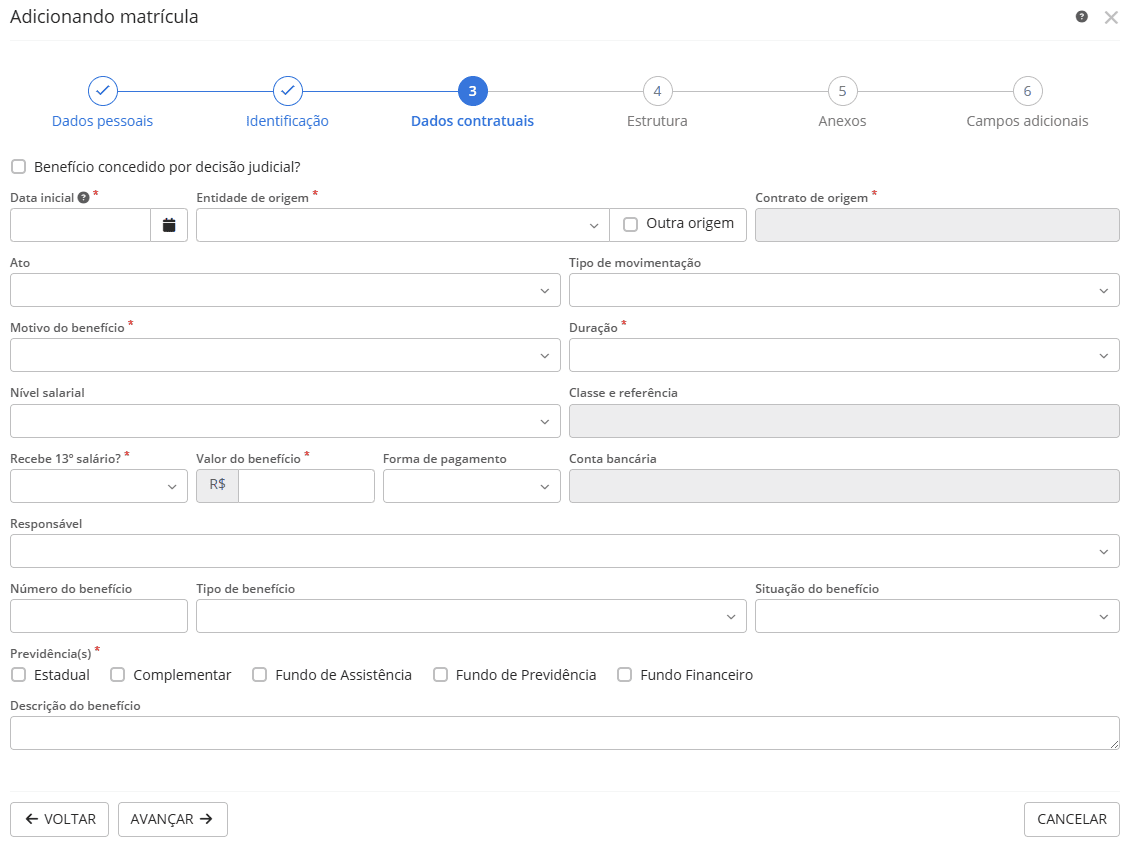Click the step 4 Estrutura circle
Viewport: 1132px width, 842px height.
[657, 91]
